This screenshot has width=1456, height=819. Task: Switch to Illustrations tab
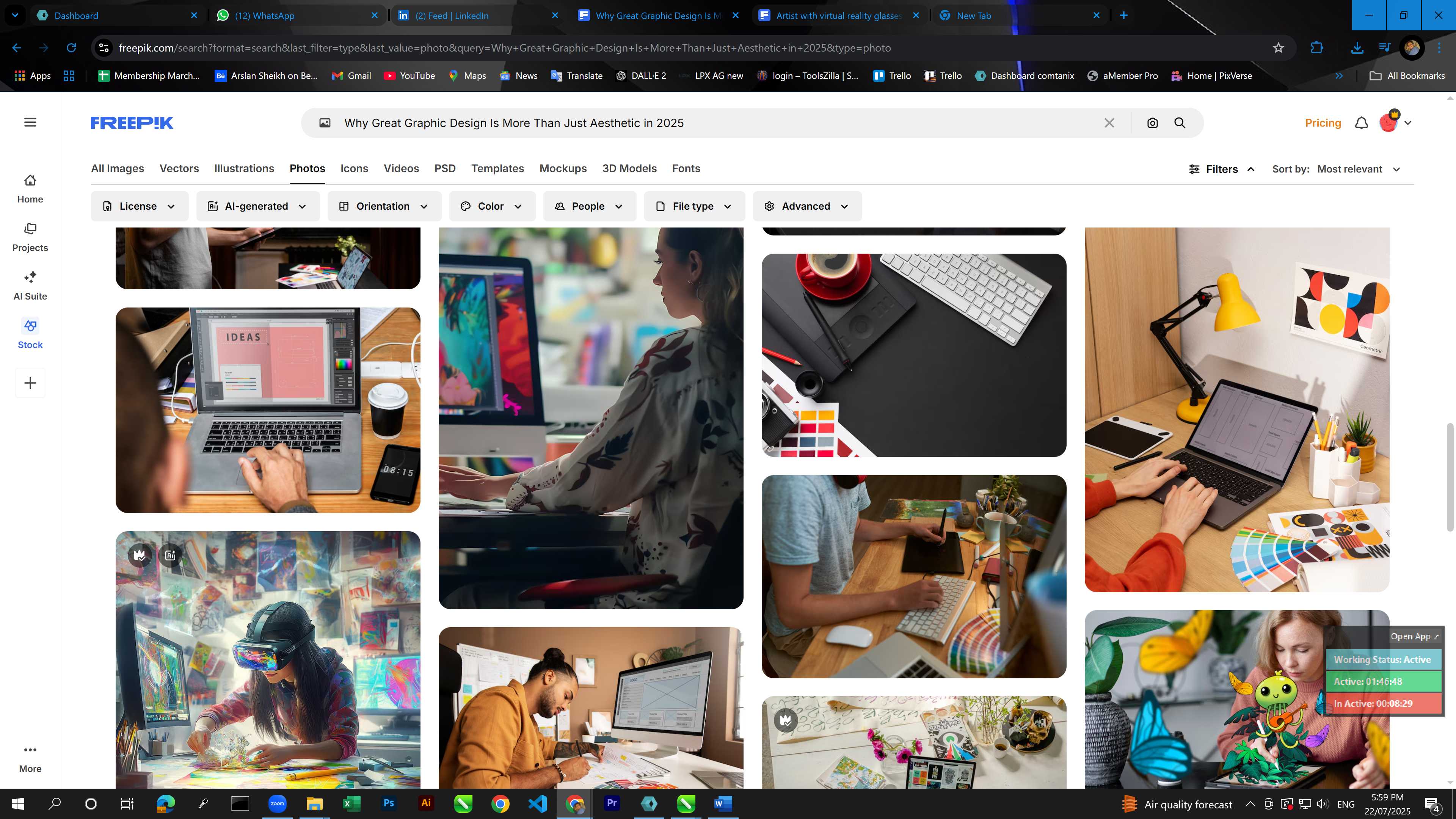(244, 168)
